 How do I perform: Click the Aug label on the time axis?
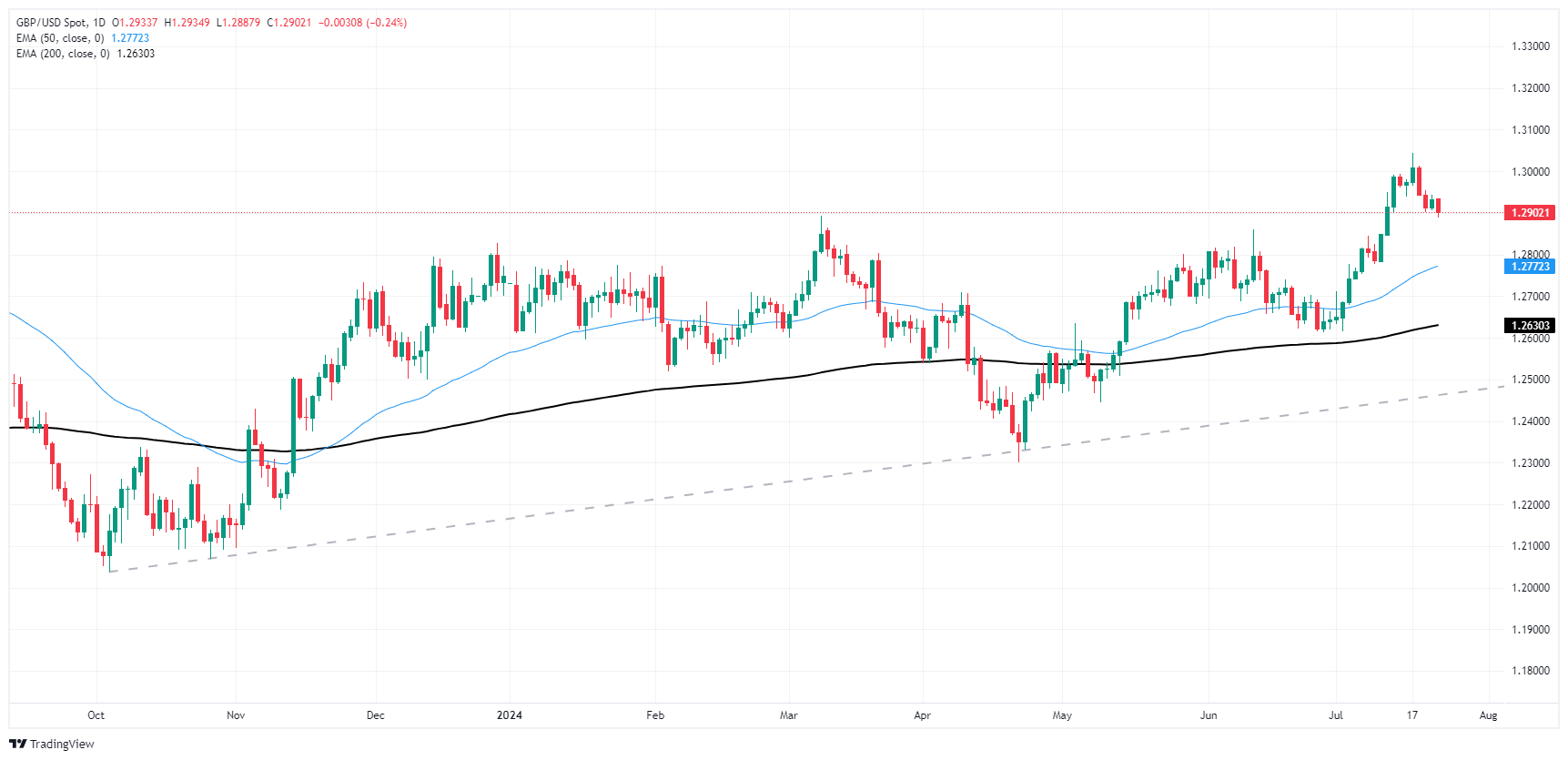pyautogui.click(x=1488, y=715)
